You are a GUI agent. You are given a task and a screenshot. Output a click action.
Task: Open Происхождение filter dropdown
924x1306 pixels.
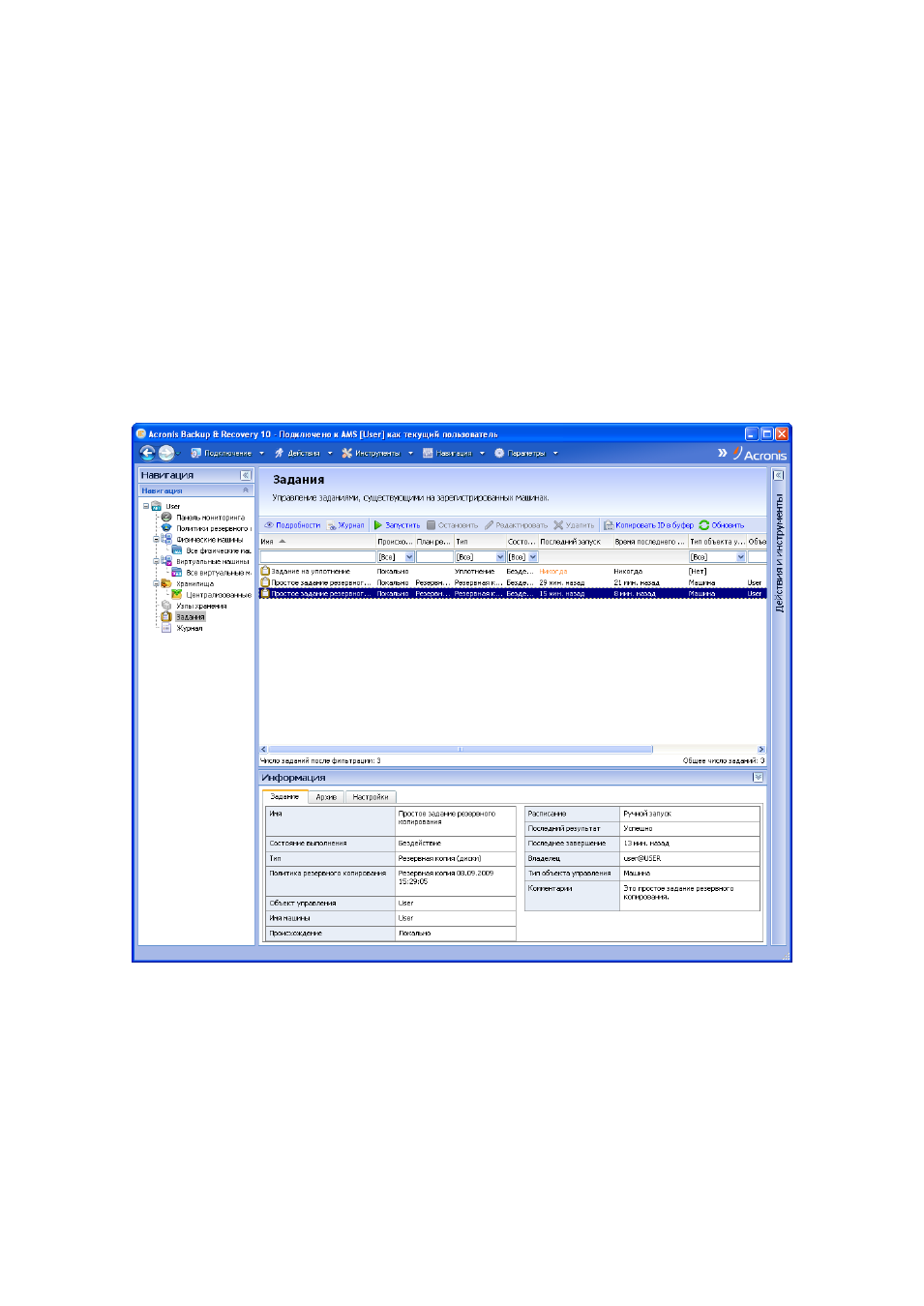point(409,557)
